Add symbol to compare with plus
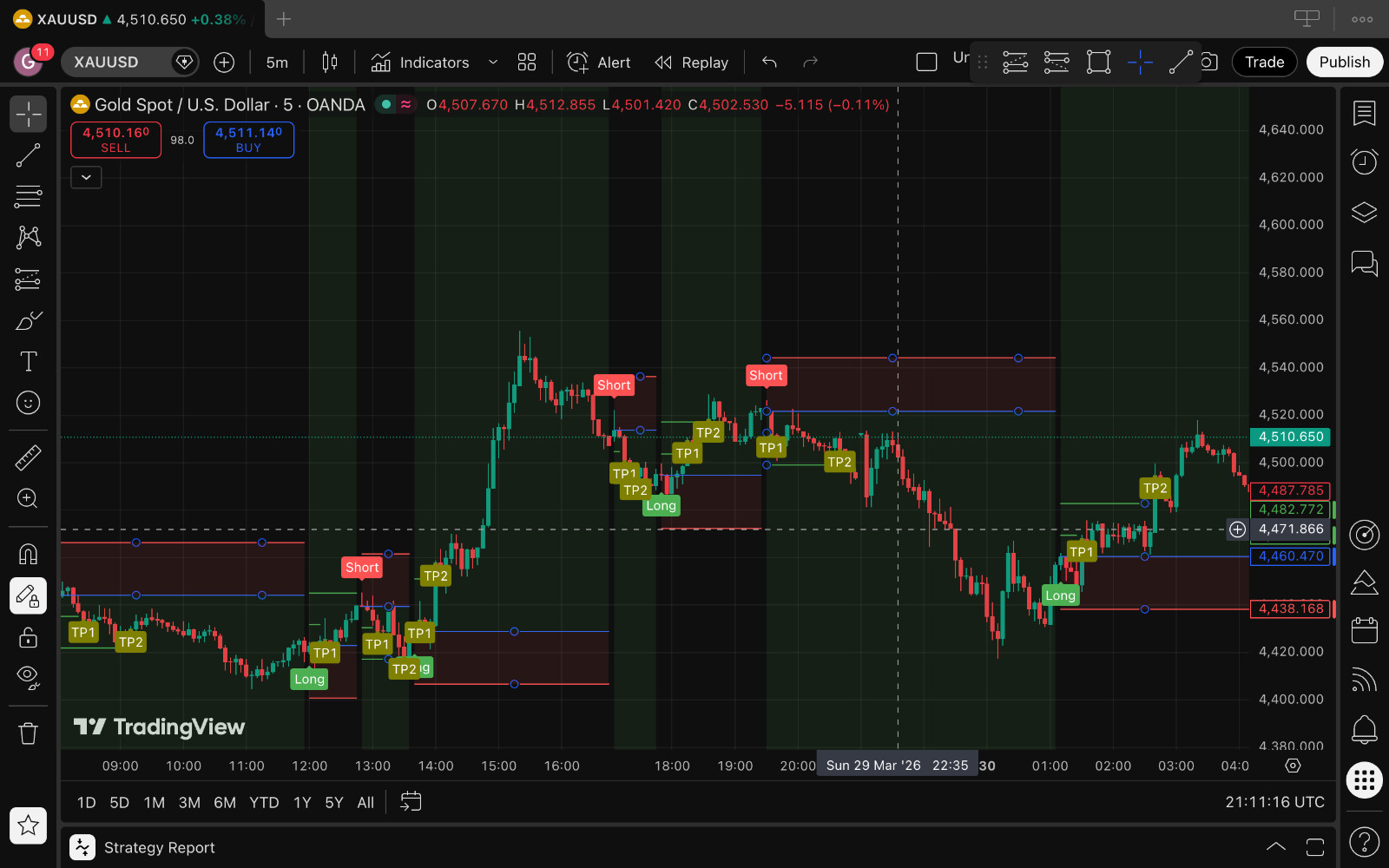 [x=224, y=62]
